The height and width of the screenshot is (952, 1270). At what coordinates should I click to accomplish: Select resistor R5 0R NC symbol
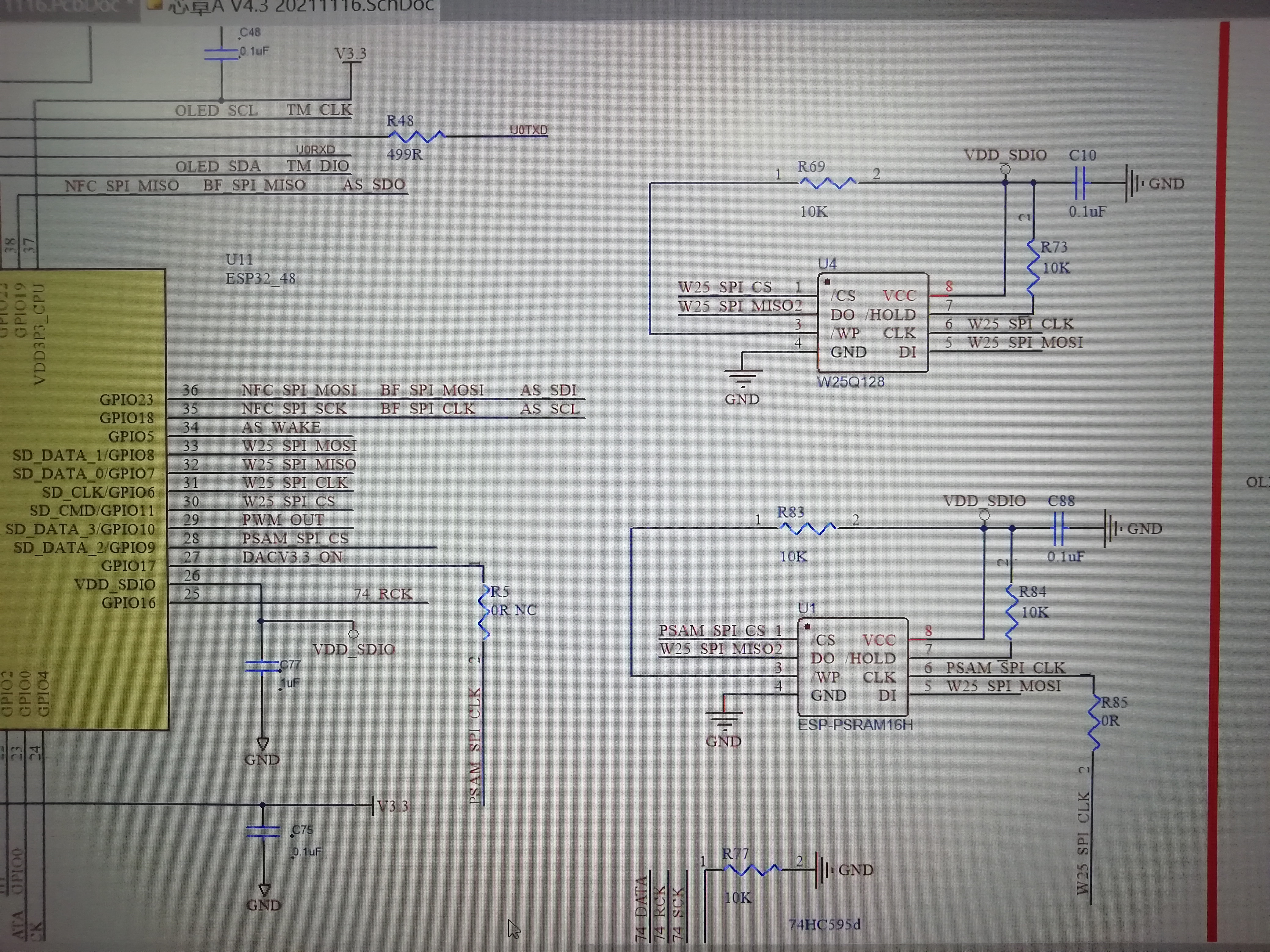coord(484,612)
